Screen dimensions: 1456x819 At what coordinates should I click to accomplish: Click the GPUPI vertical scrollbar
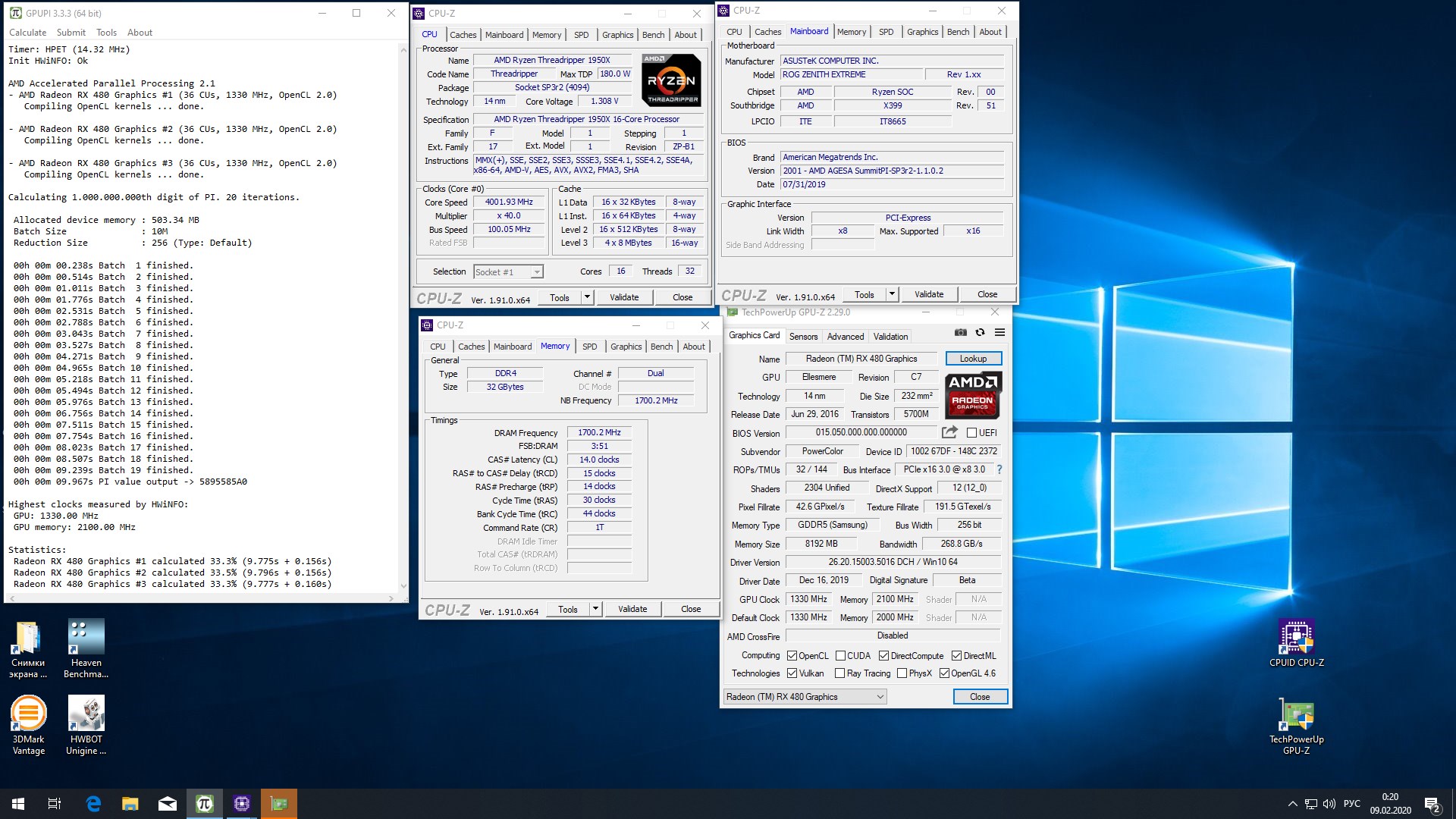click(403, 317)
